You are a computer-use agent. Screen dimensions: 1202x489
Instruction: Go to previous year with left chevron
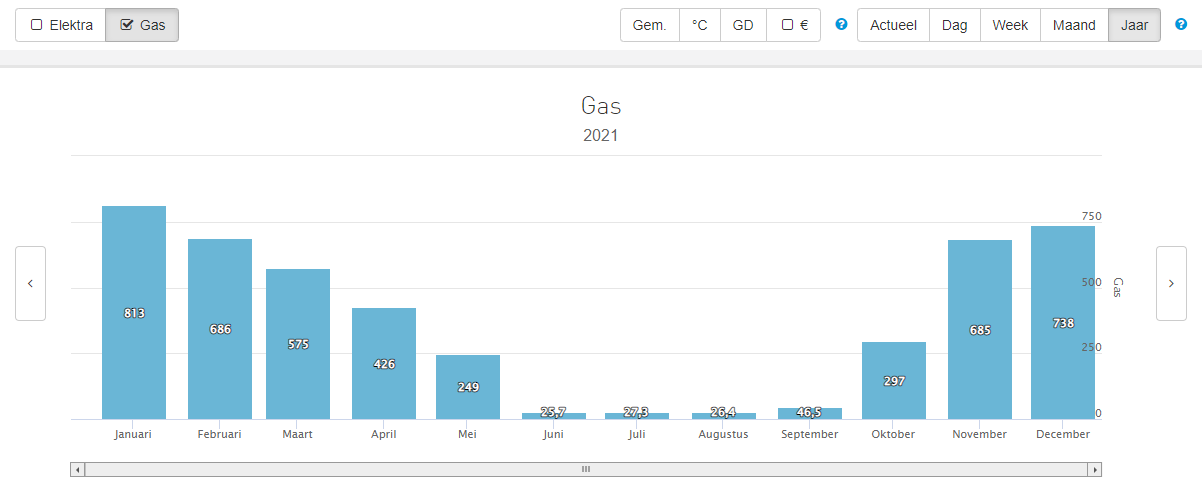pyautogui.click(x=30, y=283)
